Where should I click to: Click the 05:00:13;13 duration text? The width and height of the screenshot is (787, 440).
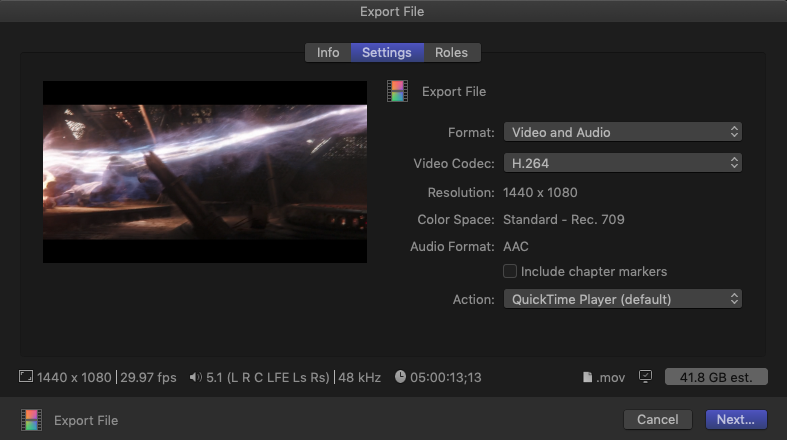[x=446, y=377]
